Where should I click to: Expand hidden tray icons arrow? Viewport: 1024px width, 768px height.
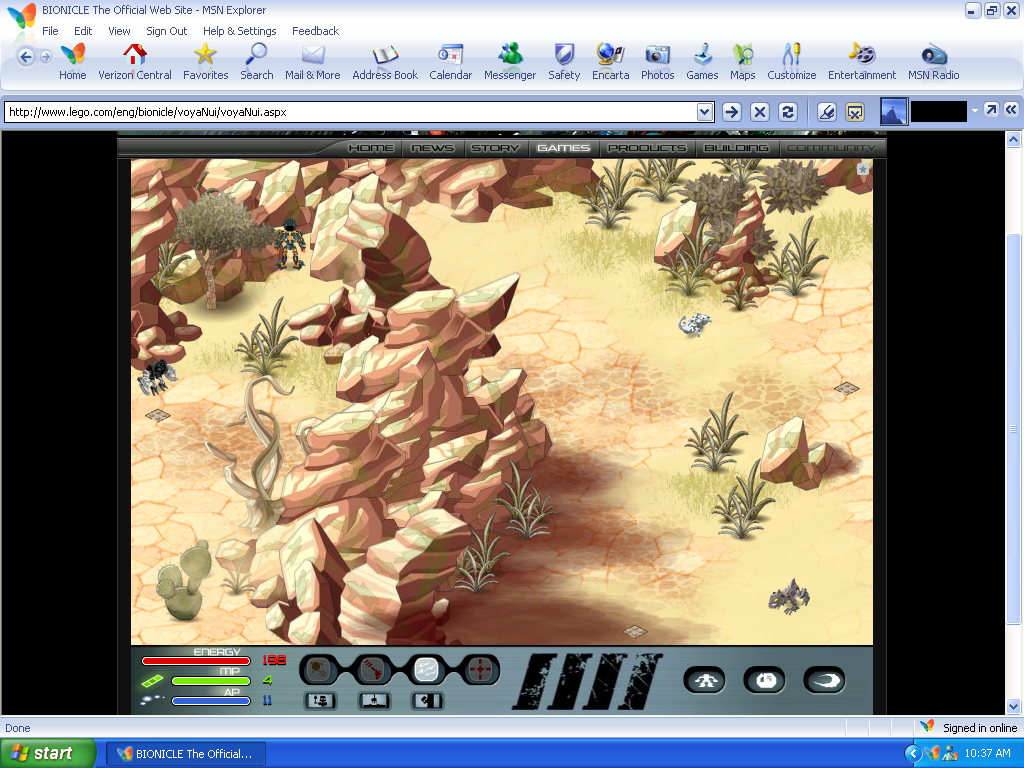point(913,754)
